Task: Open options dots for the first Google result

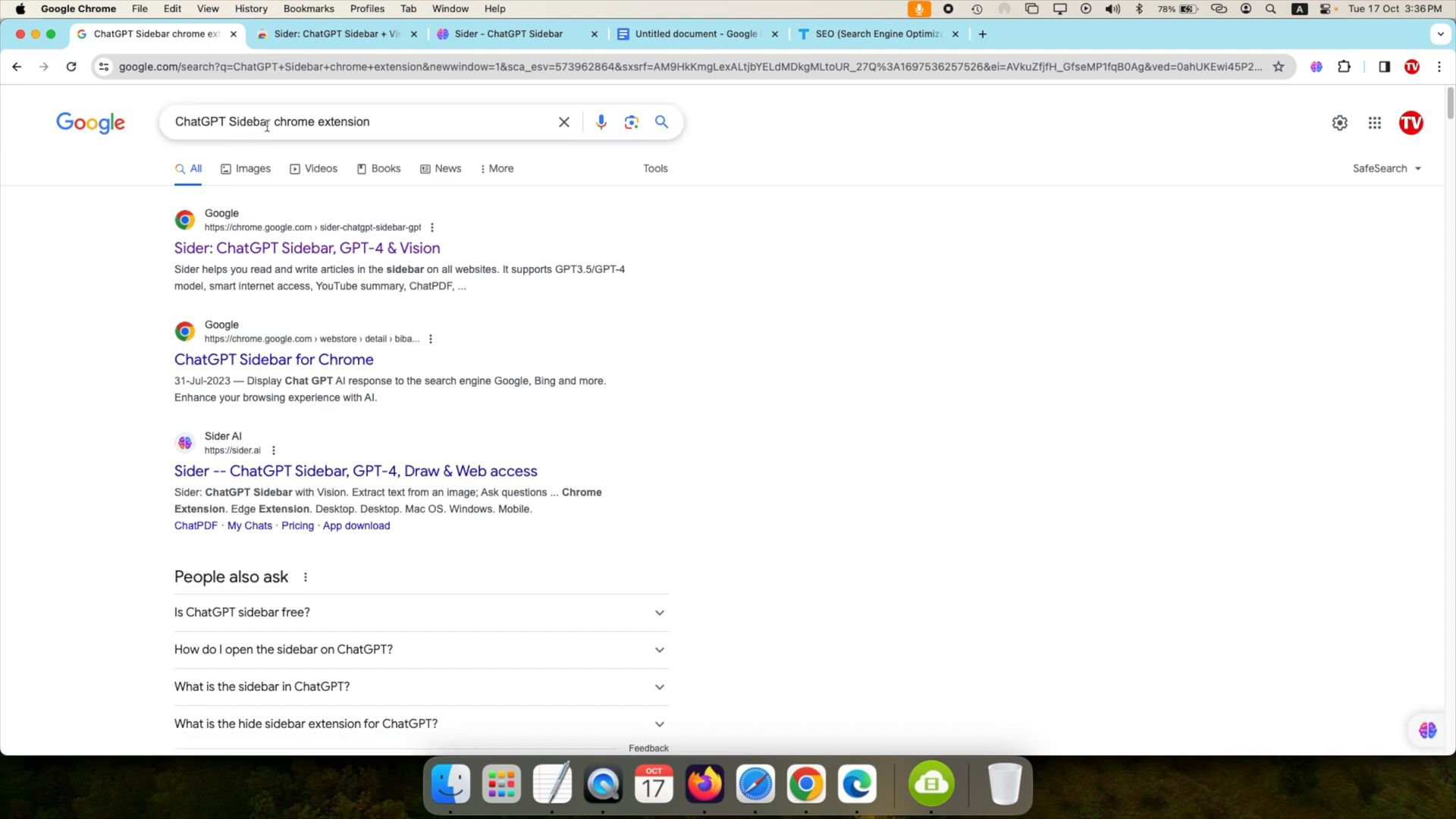Action: 432,227
